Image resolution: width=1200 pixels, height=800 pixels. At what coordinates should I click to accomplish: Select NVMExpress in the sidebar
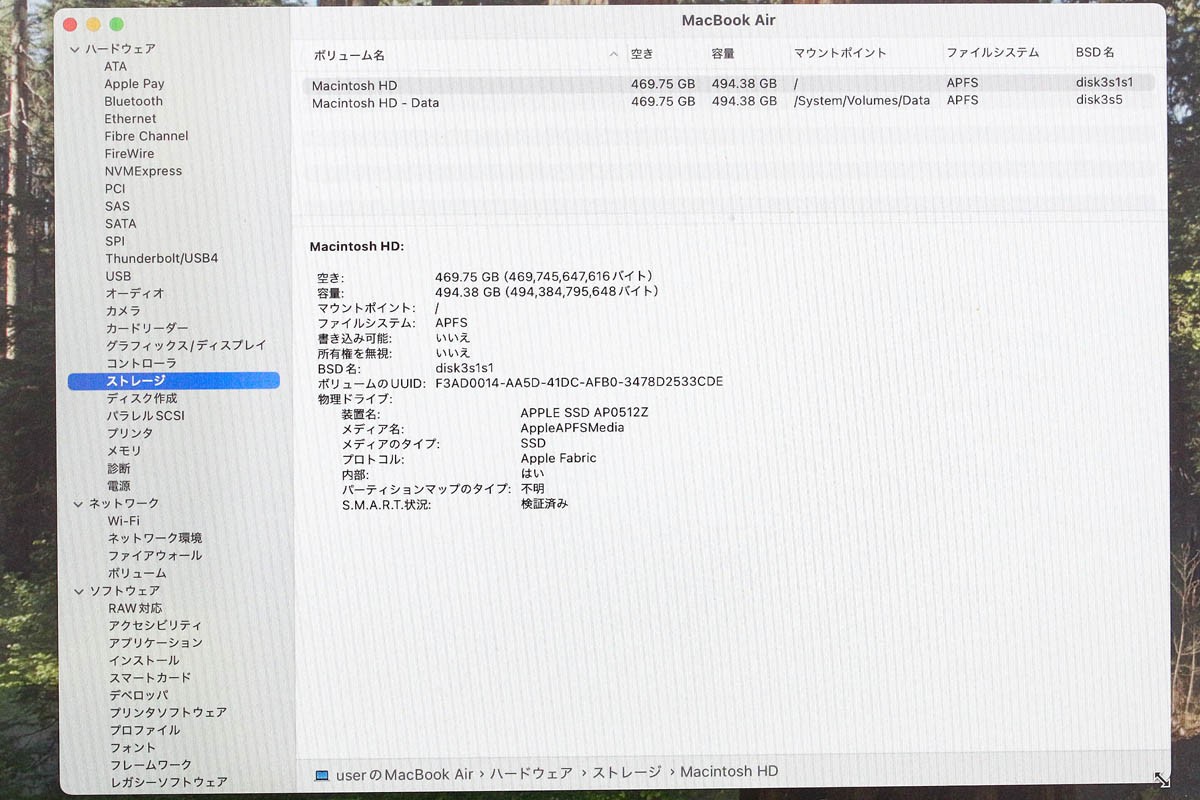[143, 171]
